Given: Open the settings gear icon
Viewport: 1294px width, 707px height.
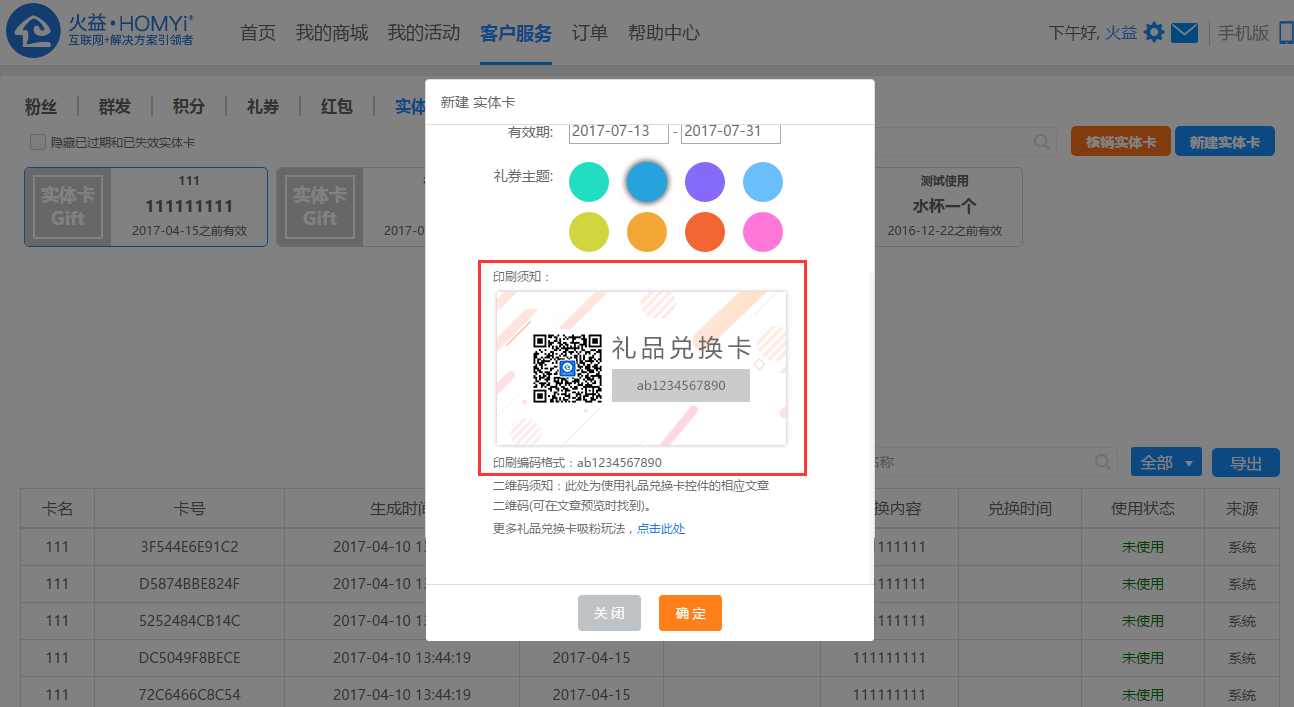Looking at the screenshot, I should (x=1154, y=33).
